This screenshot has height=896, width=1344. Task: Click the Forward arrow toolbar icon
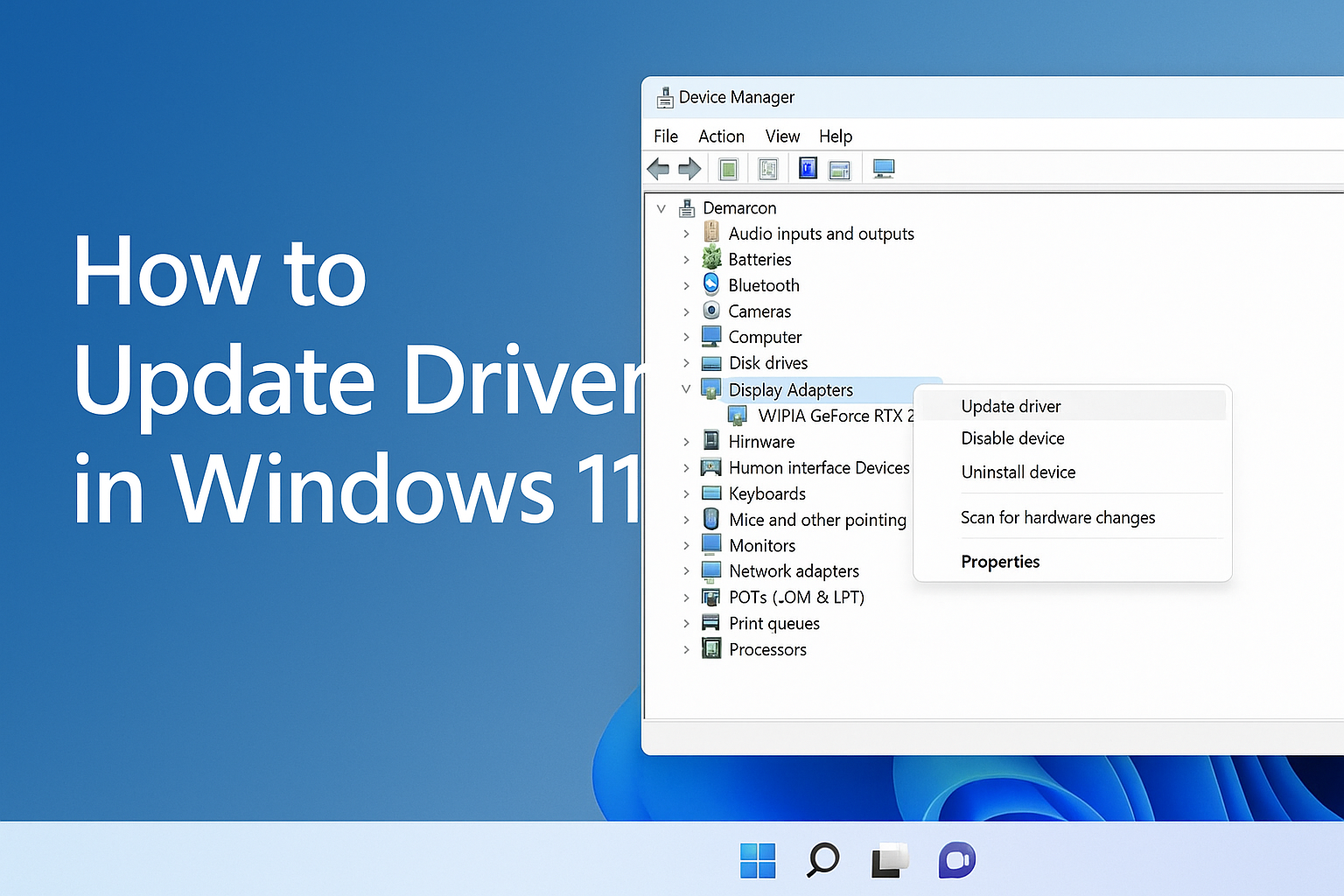coord(690,169)
